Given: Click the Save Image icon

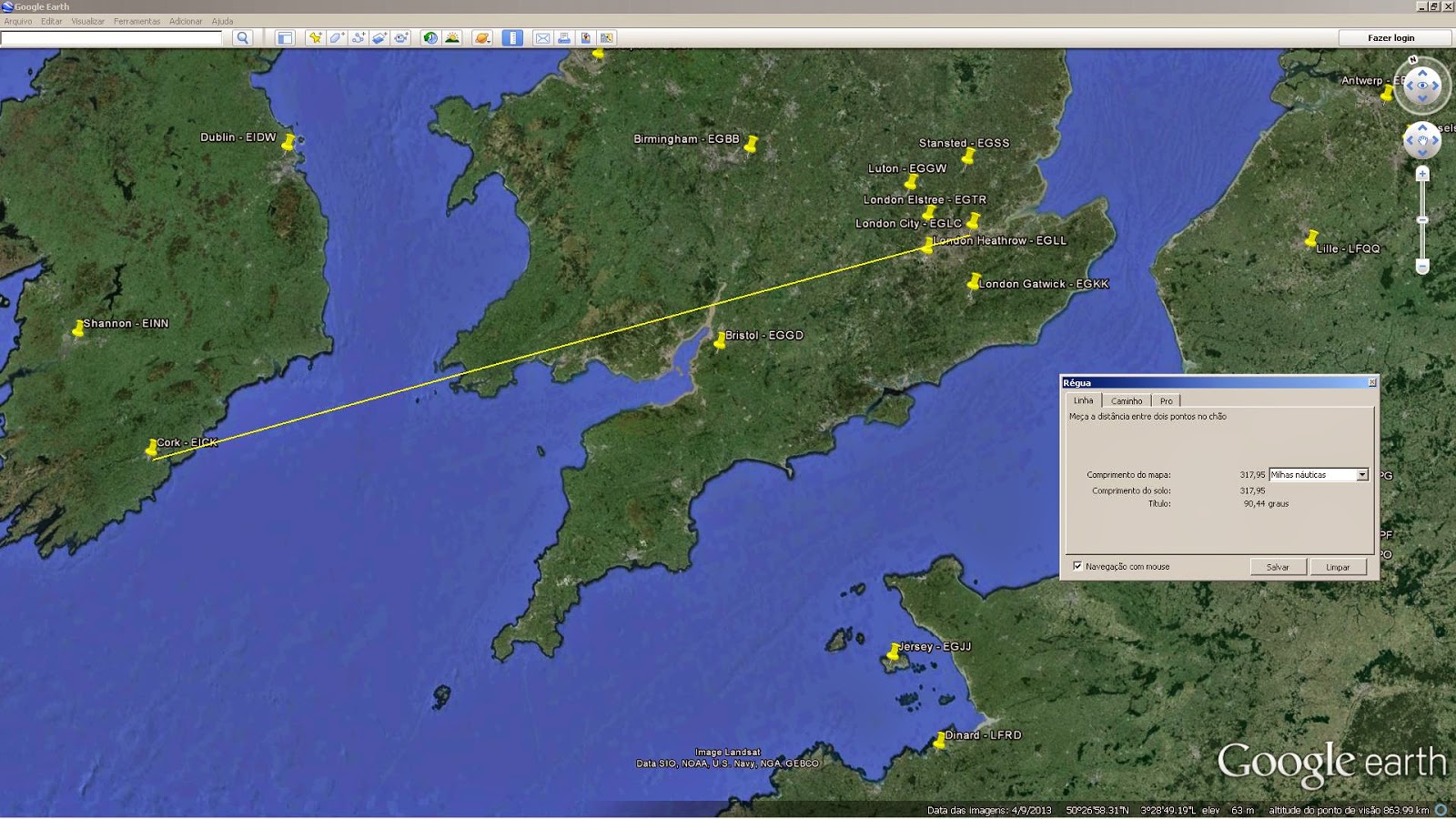Looking at the screenshot, I should coord(586,37).
